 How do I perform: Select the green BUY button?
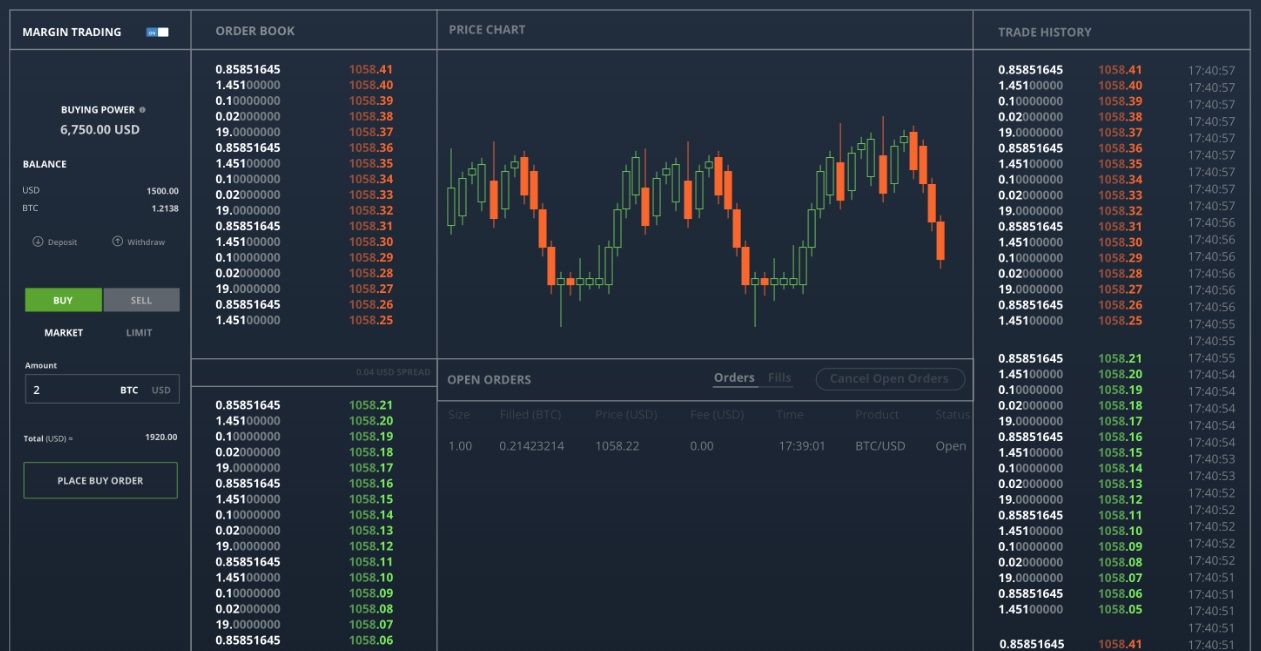(x=63, y=300)
